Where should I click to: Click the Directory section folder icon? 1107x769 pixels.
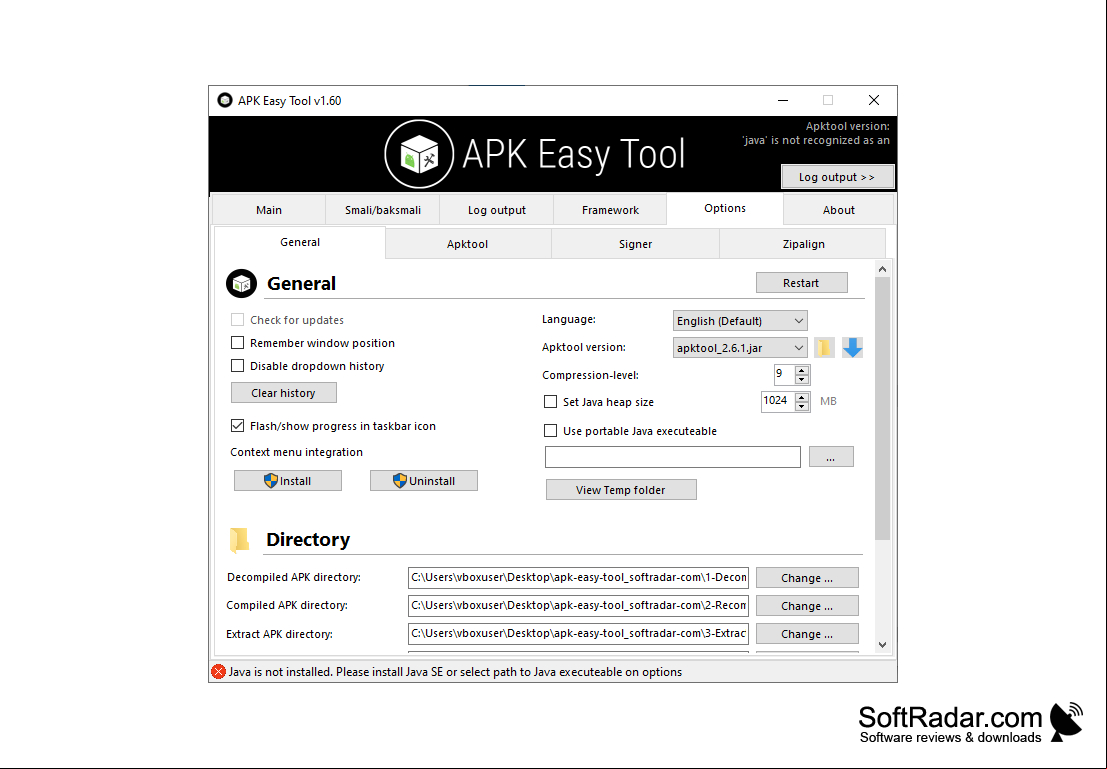tap(240, 540)
